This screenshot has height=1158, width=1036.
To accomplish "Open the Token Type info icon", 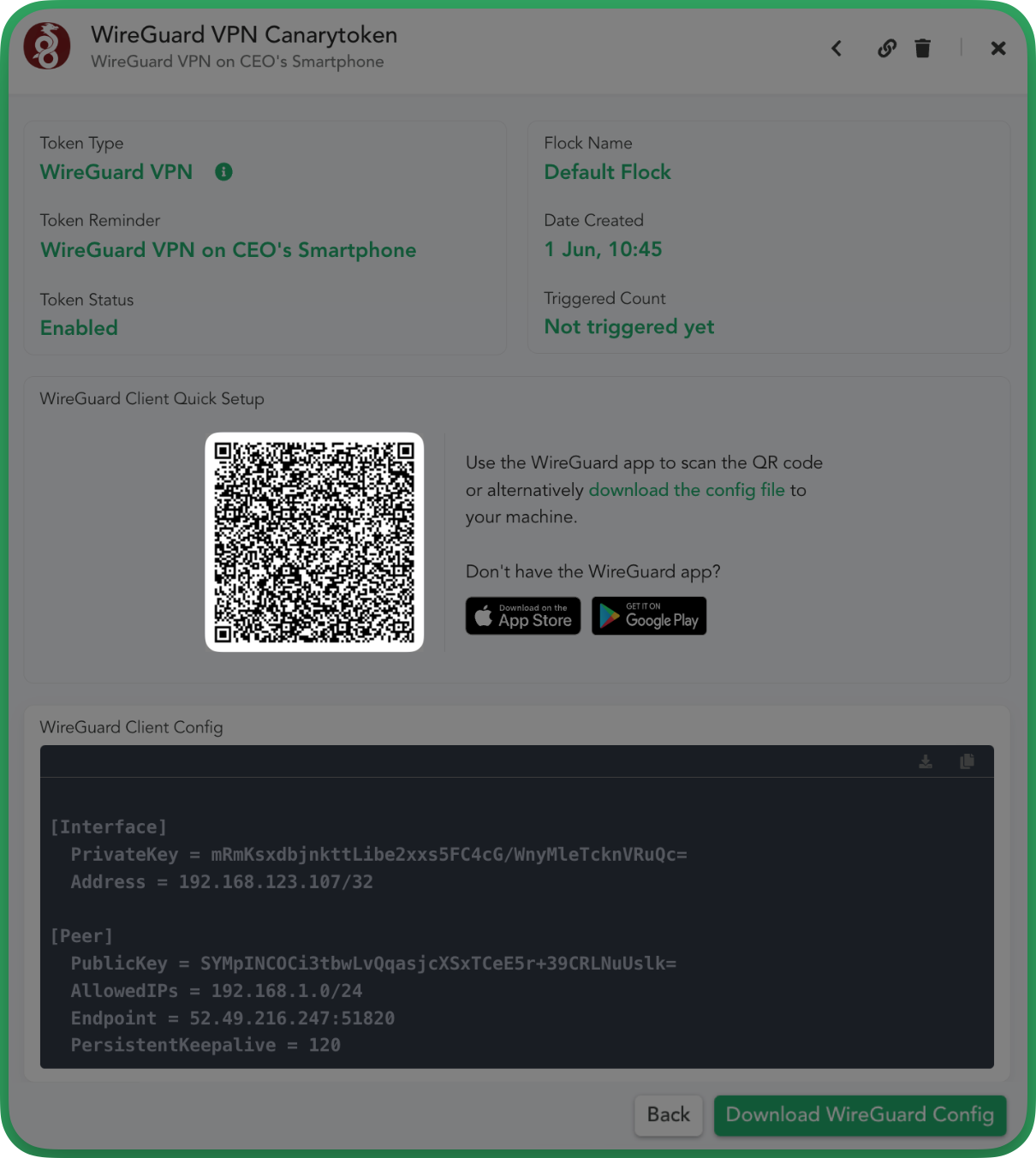I will [x=223, y=172].
